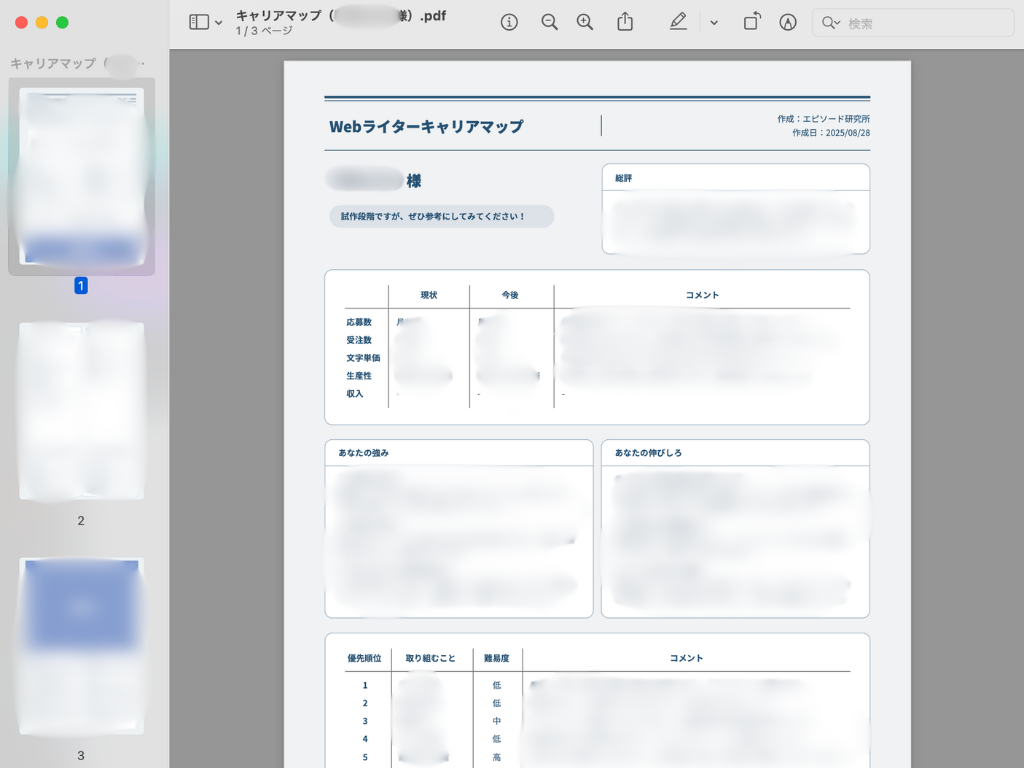
Task: Open the info inspector
Action: [509, 22]
